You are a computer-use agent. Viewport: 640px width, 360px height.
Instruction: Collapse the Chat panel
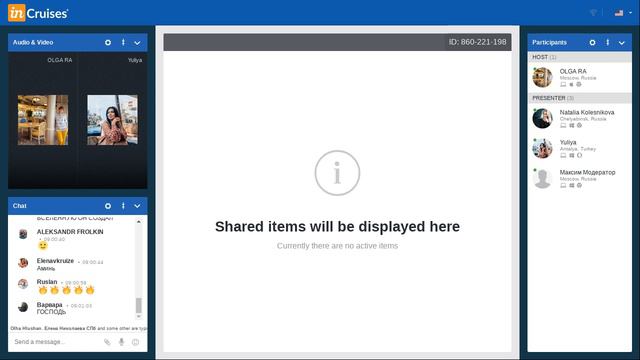point(138,207)
